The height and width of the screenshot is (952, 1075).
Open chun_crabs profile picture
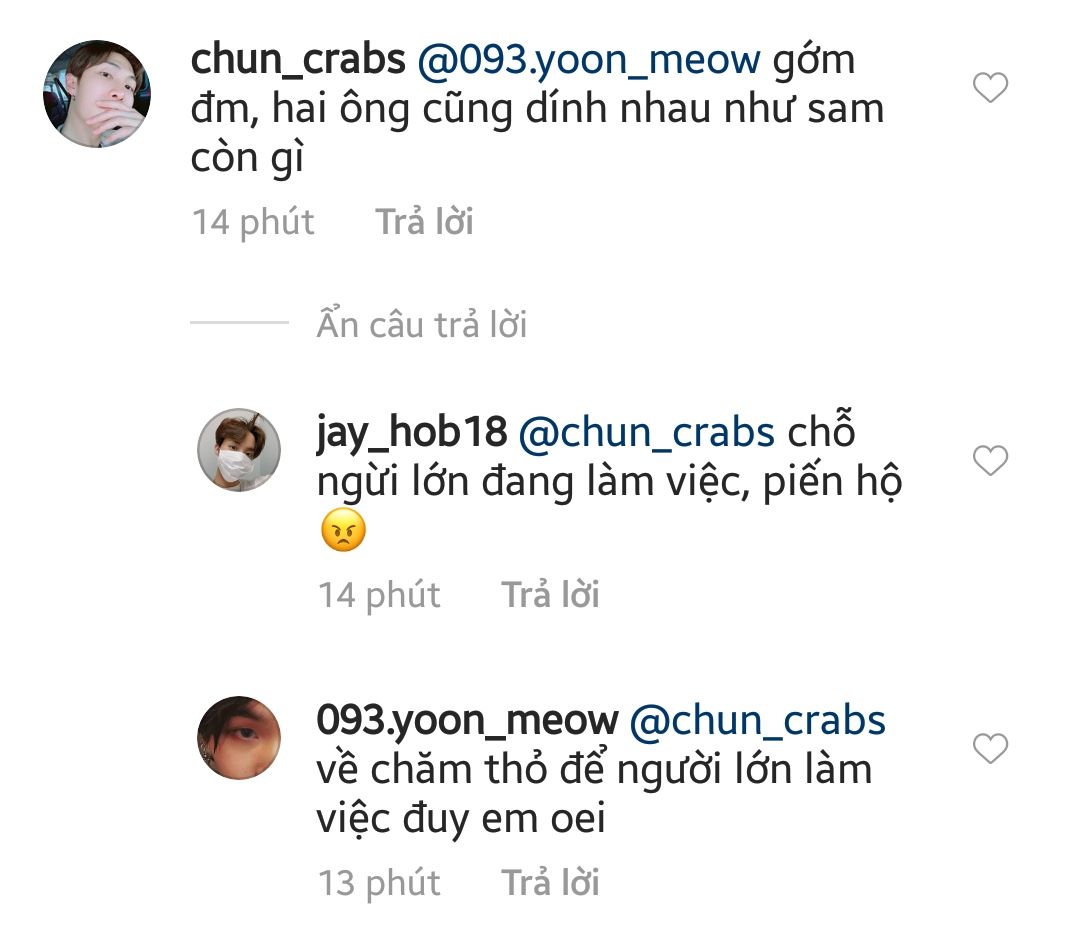click(x=97, y=94)
